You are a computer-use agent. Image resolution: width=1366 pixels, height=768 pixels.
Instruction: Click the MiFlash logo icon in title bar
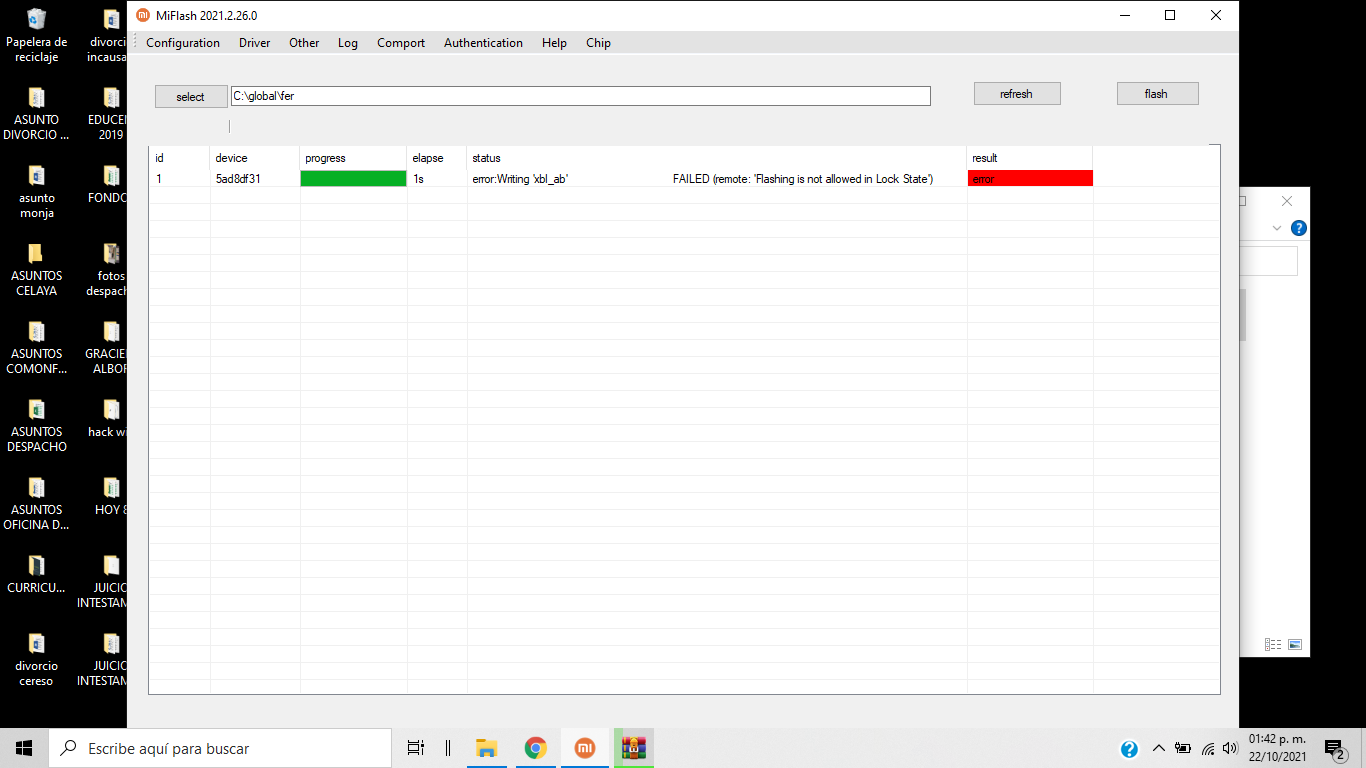click(142, 15)
